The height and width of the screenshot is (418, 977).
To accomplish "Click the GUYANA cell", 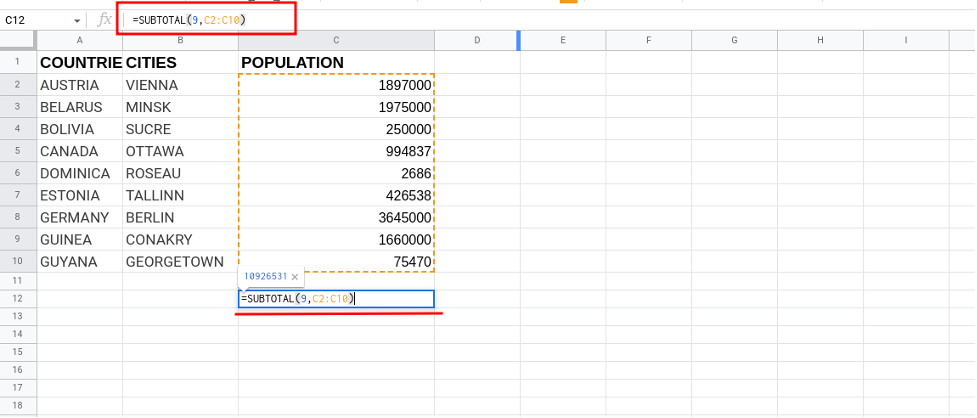I will click(x=80, y=262).
